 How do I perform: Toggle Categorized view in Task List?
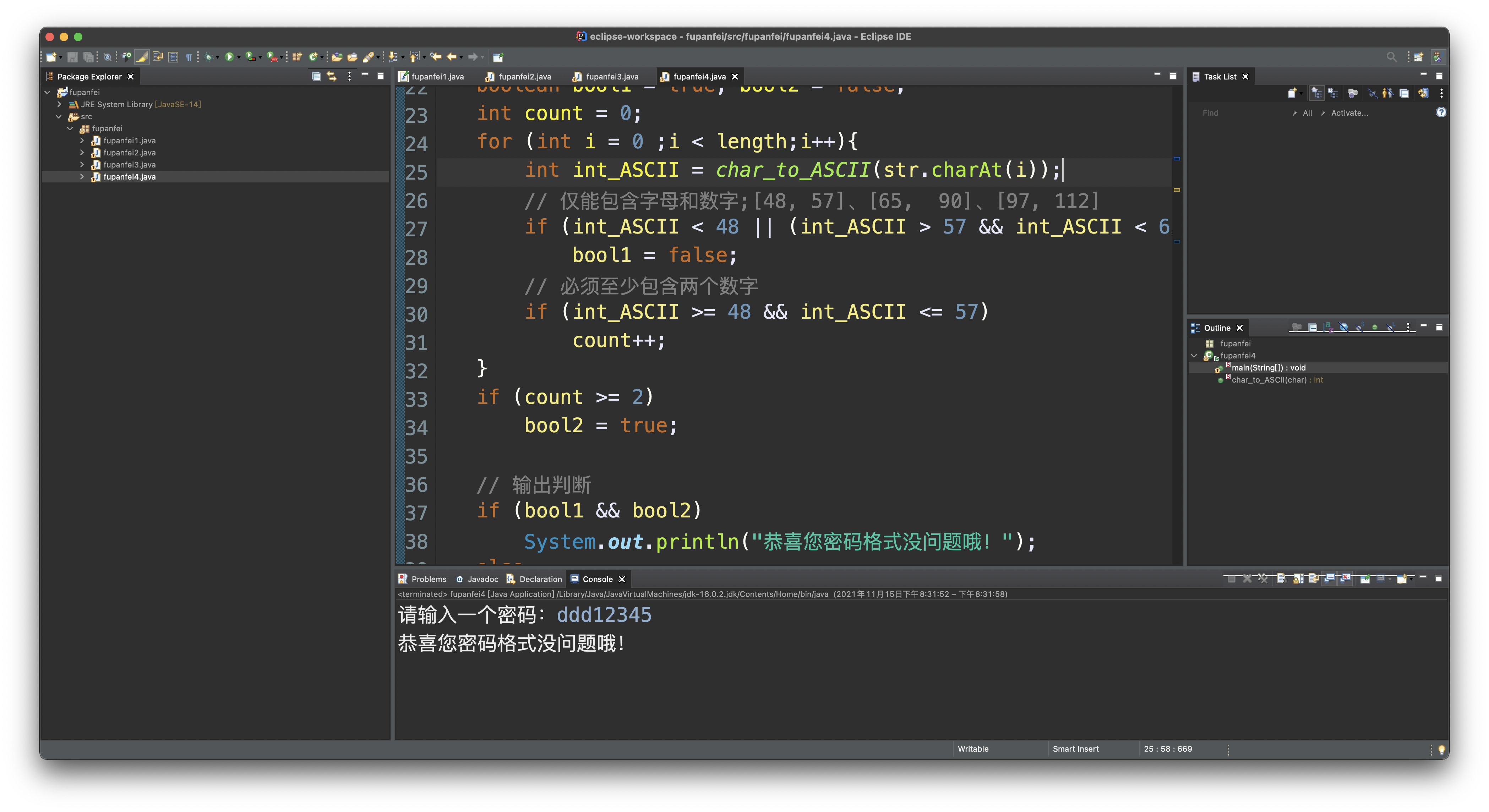(x=1317, y=93)
